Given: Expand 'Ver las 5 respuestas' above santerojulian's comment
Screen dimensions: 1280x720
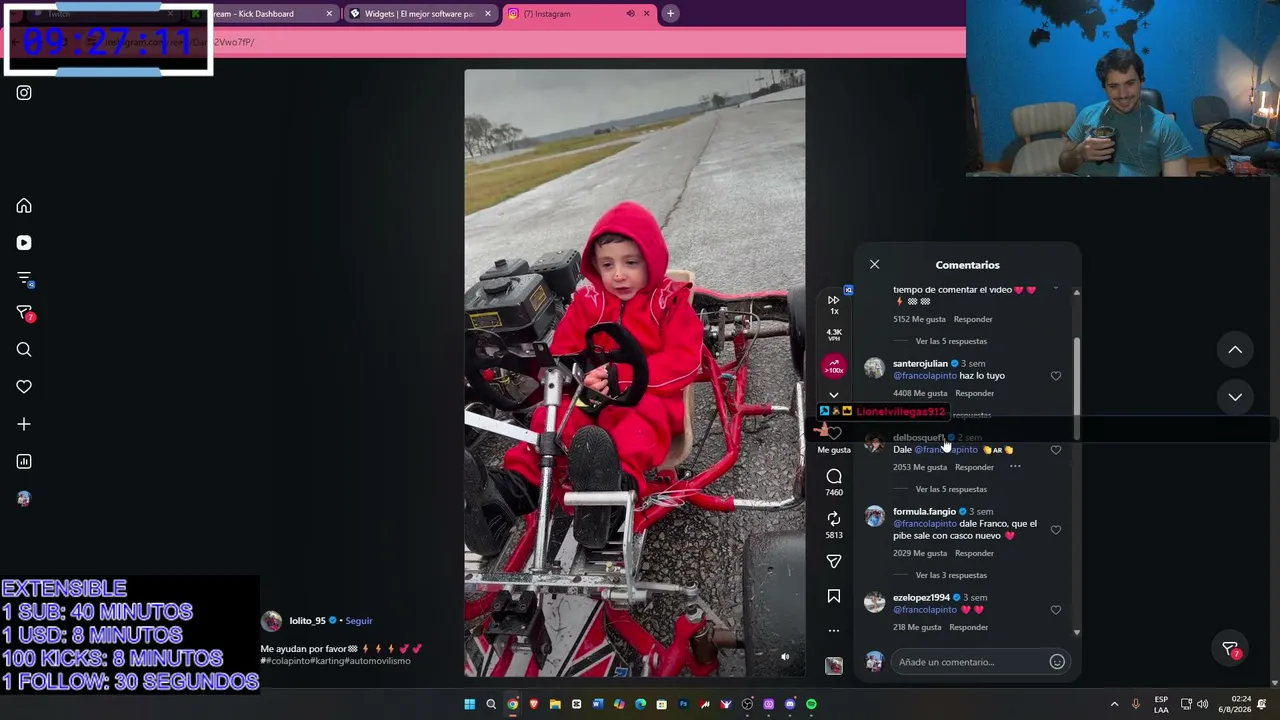Looking at the screenshot, I should pos(951,341).
